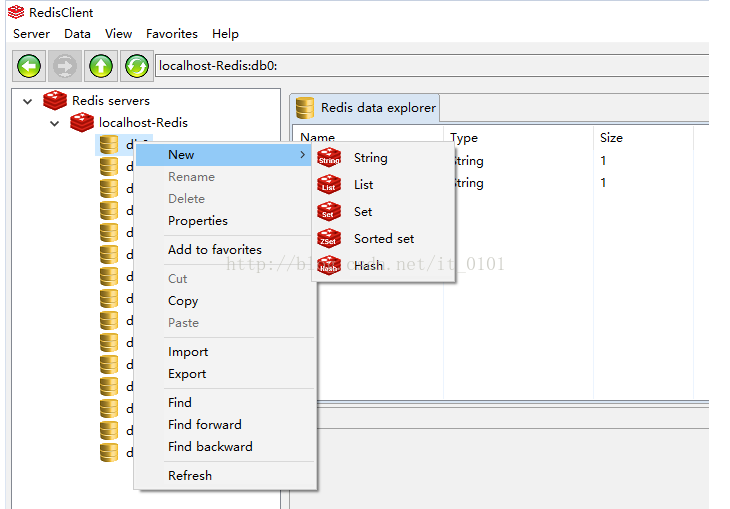
Task: Click Size value 1 in first row
Action: pyautogui.click(x=603, y=161)
